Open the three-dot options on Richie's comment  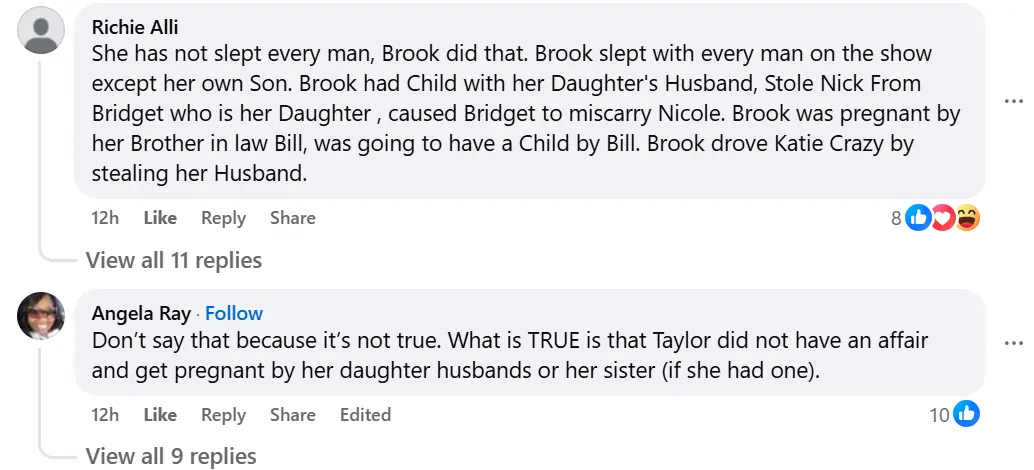pyautogui.click(x=1013, y=101)
